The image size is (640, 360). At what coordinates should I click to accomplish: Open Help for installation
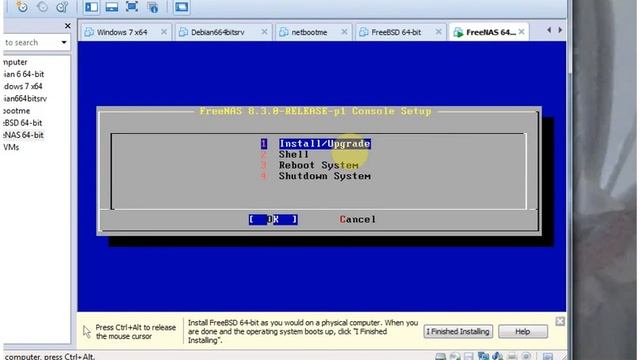pos(523,331)
